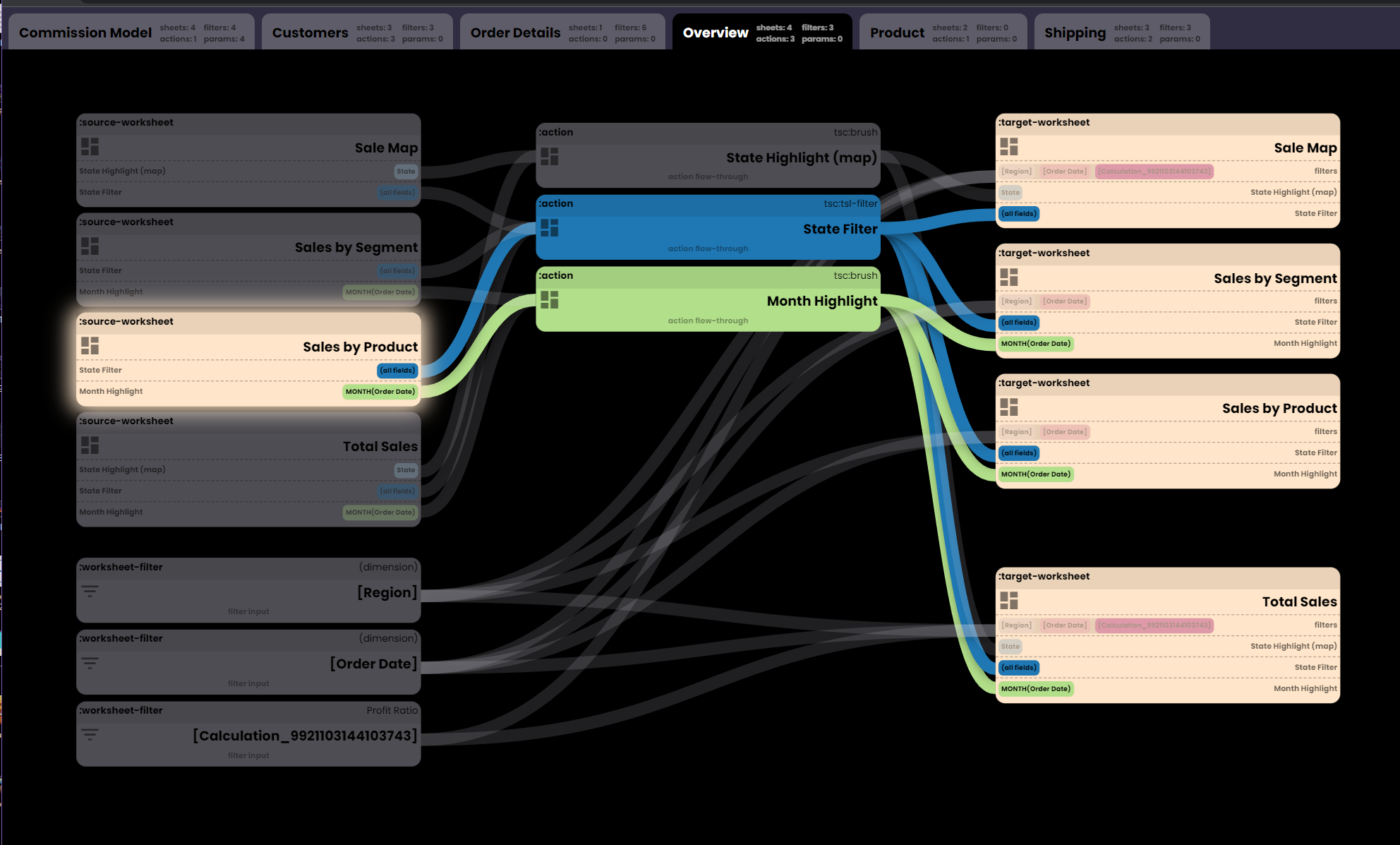Click the worksheet icon in Total Sales target node
Screen dimensions: 1400x845
point(1009,601)
